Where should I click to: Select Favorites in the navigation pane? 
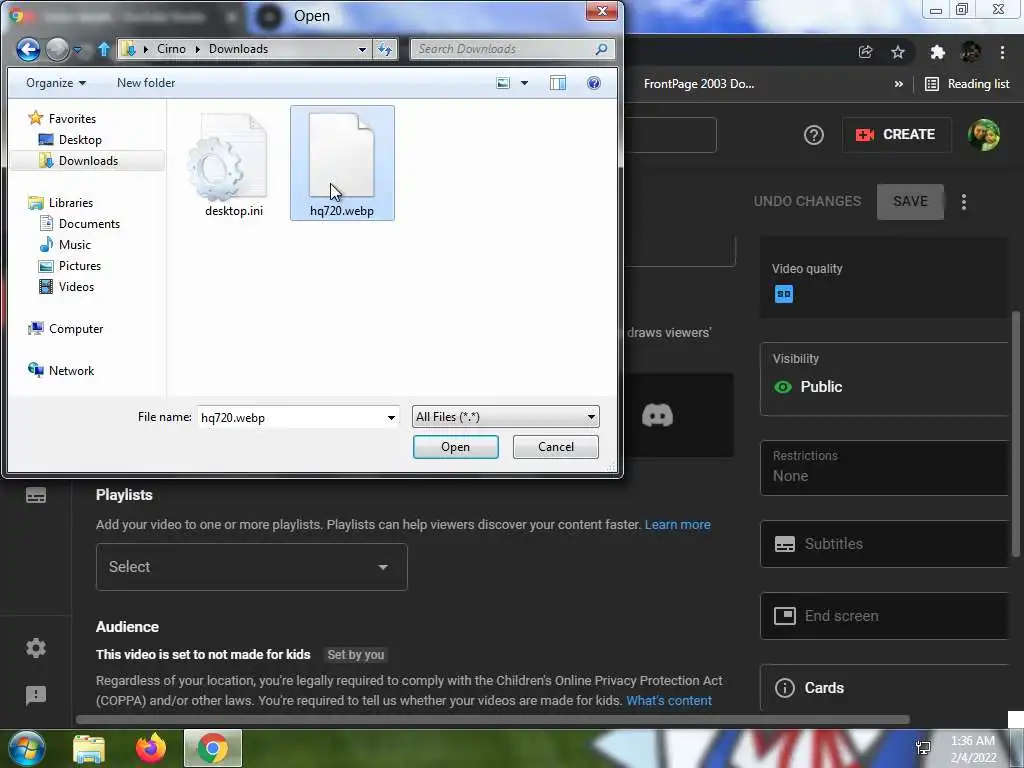point(72,119)
